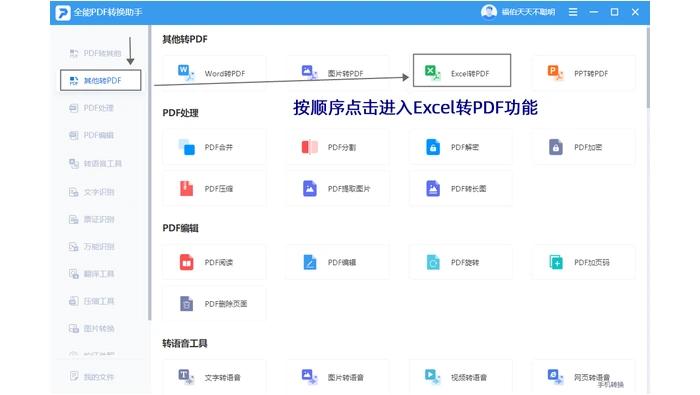Click the 全能PDF转换助手 app logo
Viewport: 700px width, 395px height.
pyautogui.click(x=63, y=12)
